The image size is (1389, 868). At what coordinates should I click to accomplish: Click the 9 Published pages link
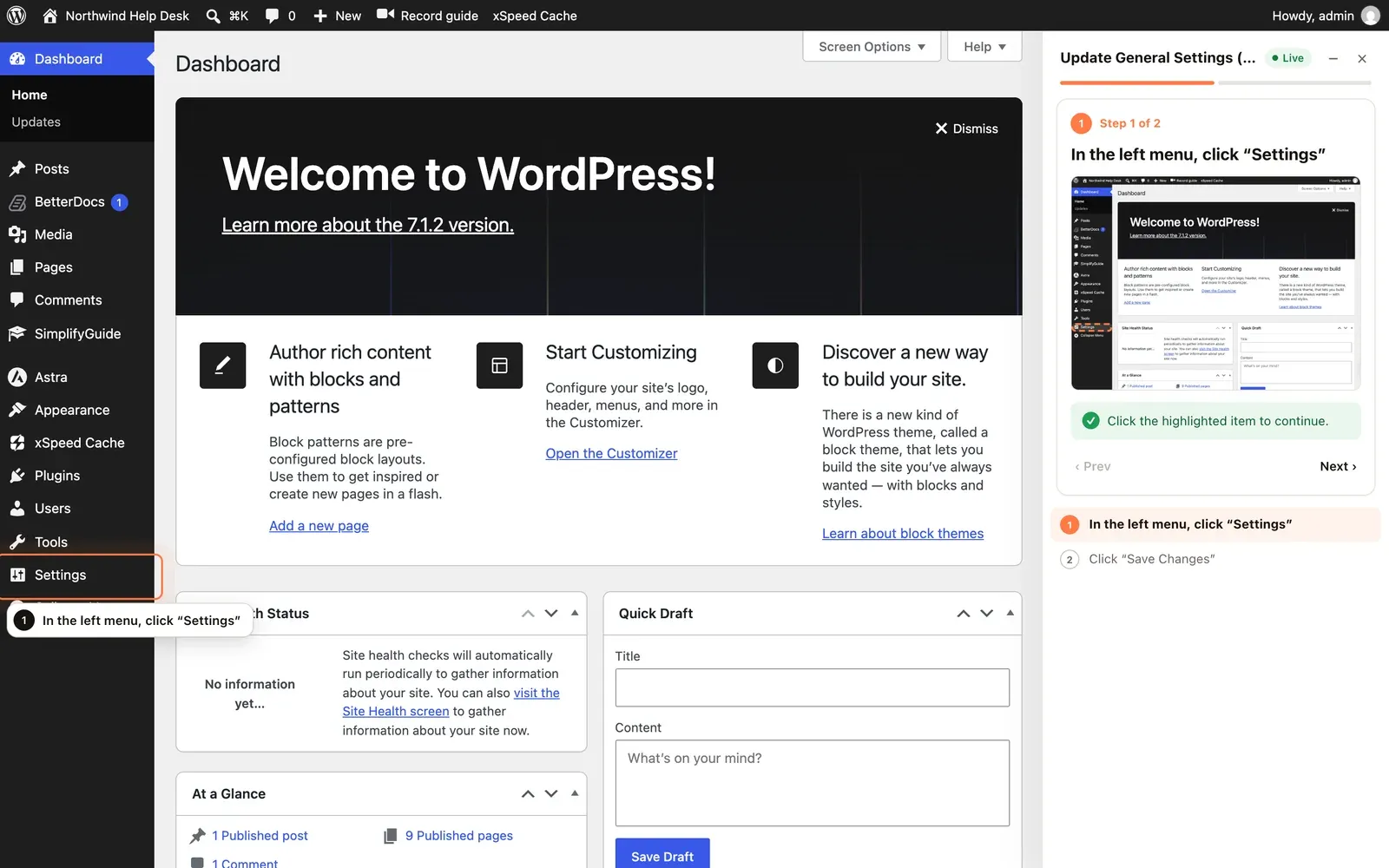coord(459,836)
